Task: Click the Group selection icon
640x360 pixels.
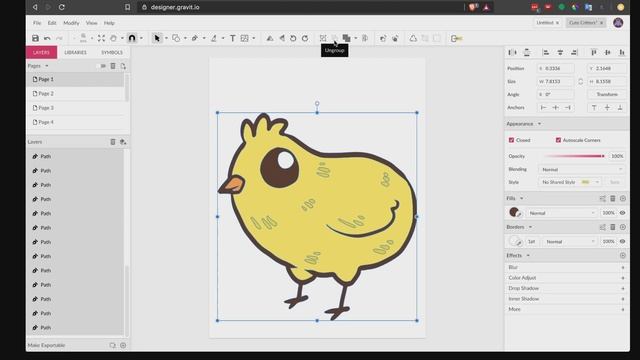Action: coord(323,38)
